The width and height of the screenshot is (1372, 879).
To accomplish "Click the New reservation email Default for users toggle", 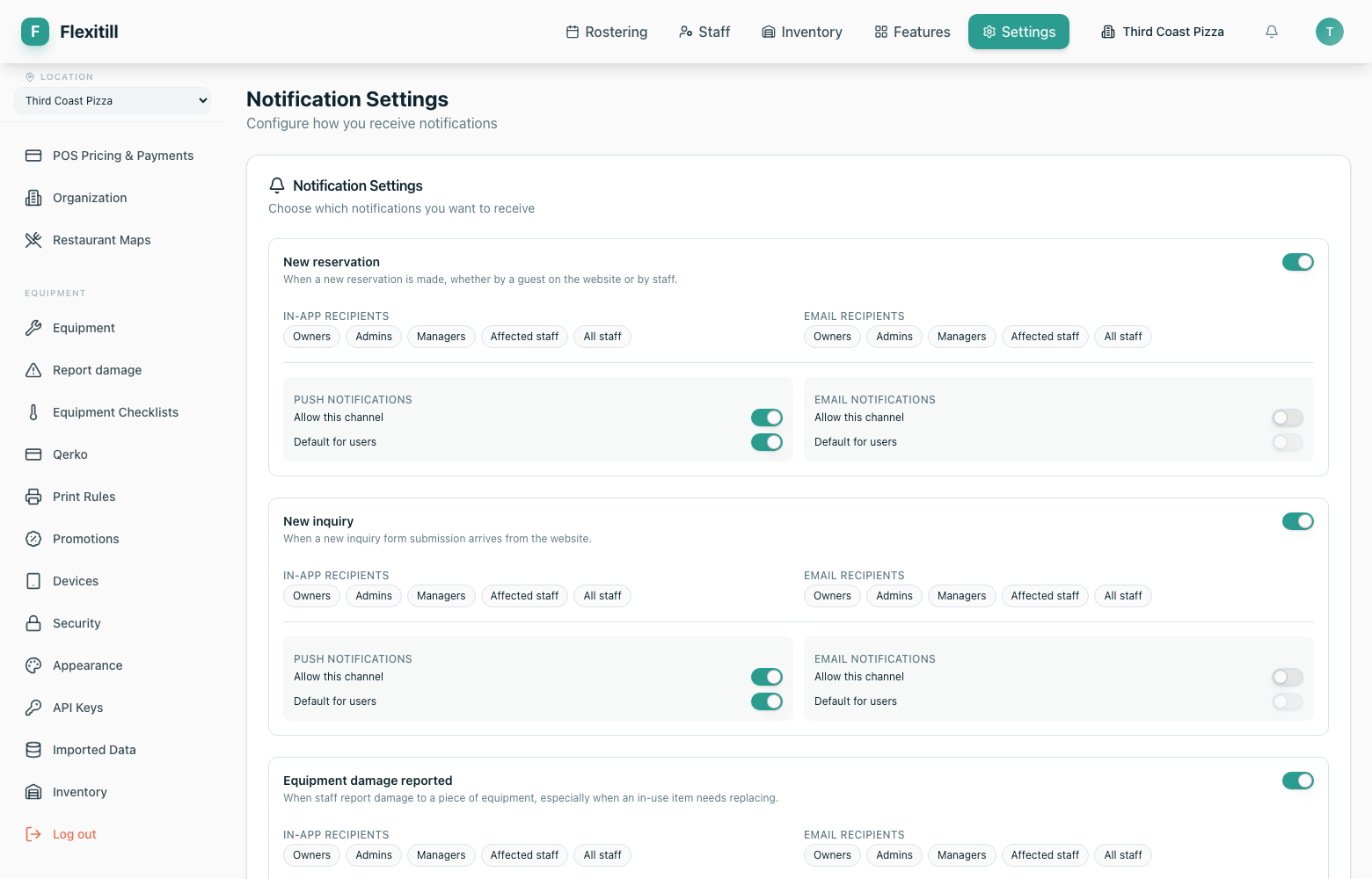I will tap(1288, 442).
